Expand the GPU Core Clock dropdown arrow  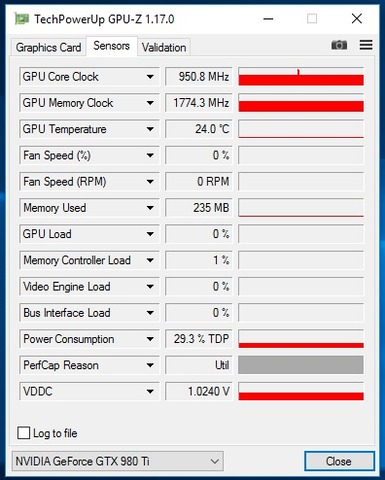pyautogui.click(x=150, y=77)
